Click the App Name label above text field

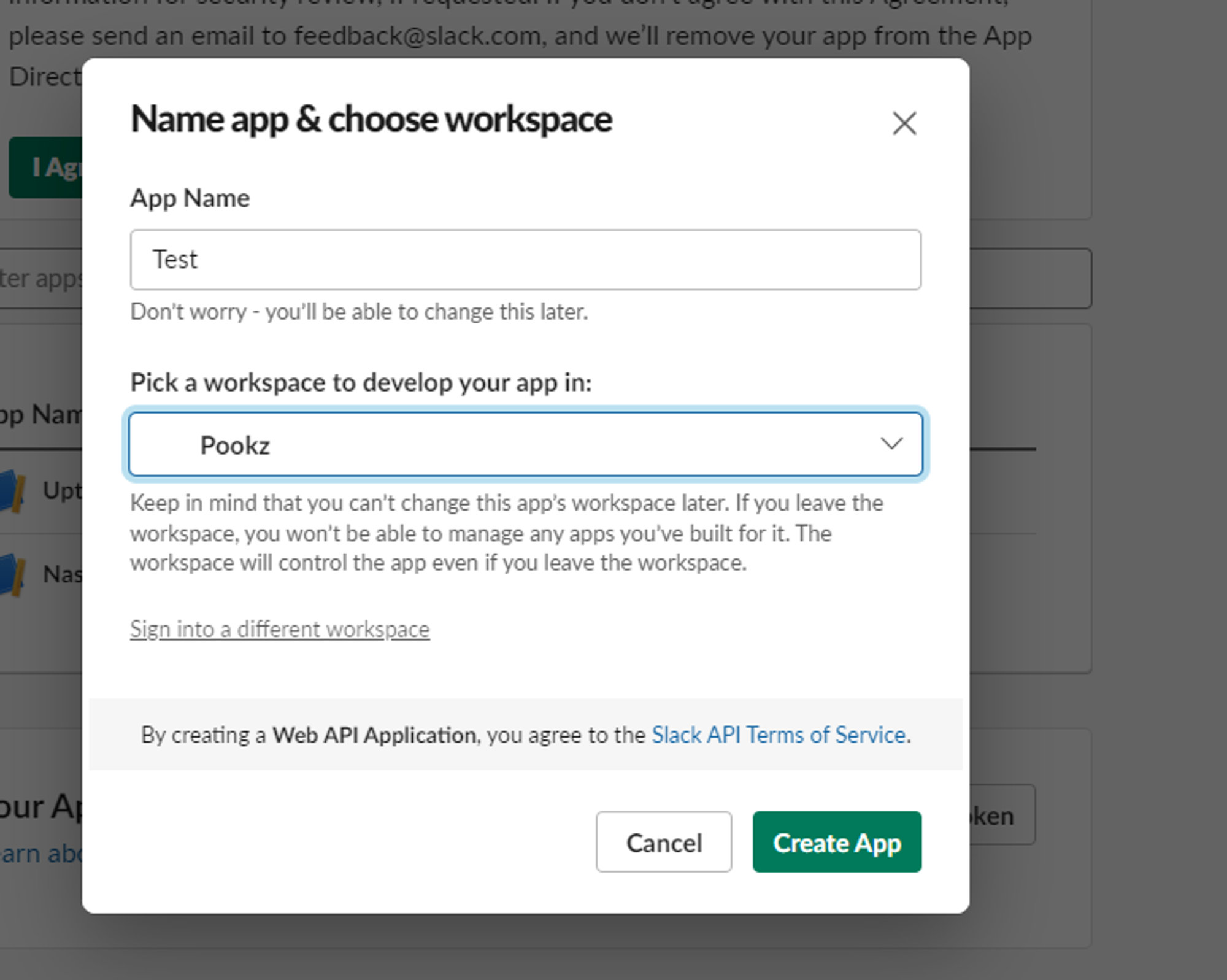click(190, 198)
